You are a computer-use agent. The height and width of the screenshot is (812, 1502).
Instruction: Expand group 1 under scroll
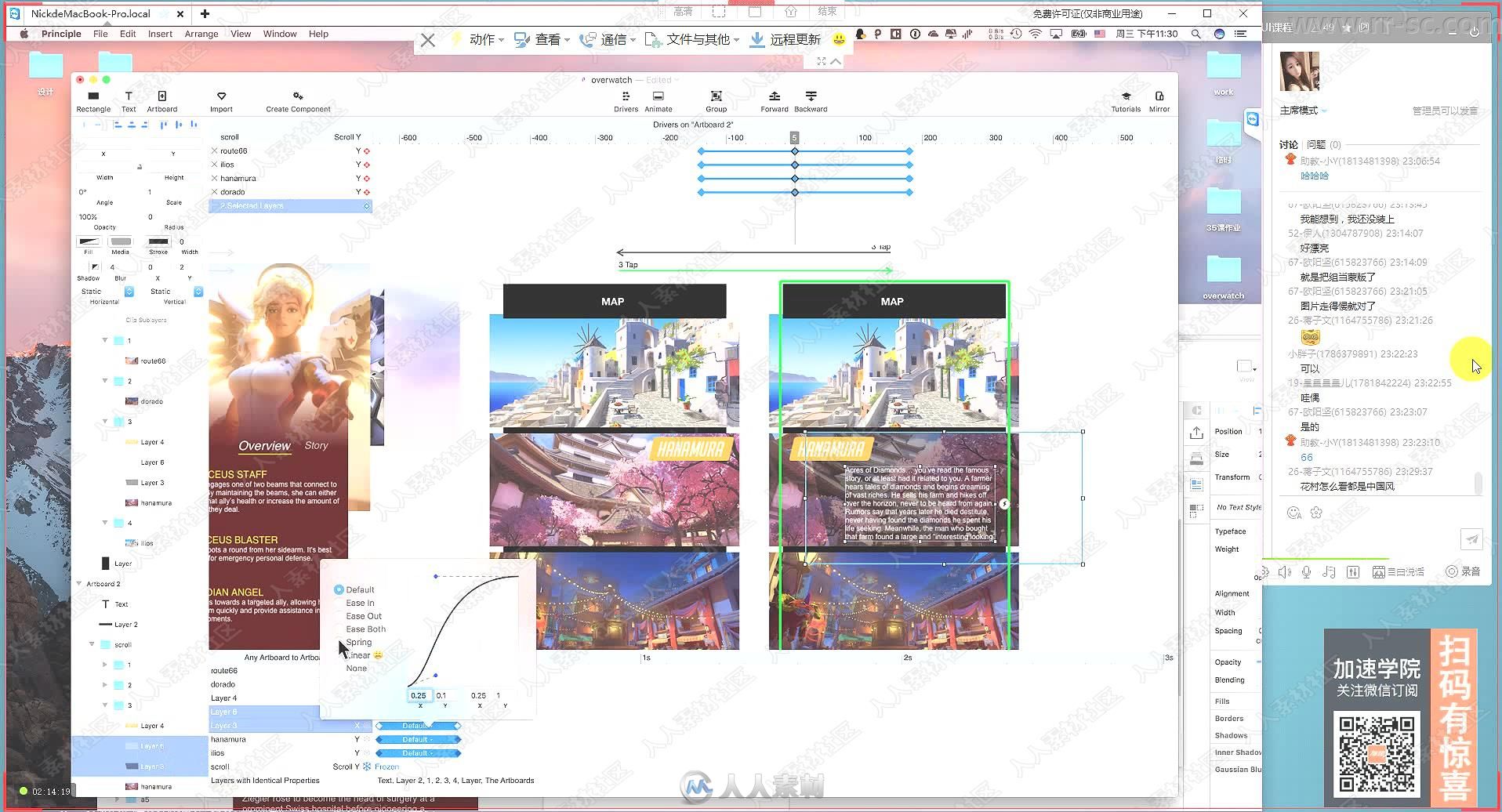[x=104, y=665]
